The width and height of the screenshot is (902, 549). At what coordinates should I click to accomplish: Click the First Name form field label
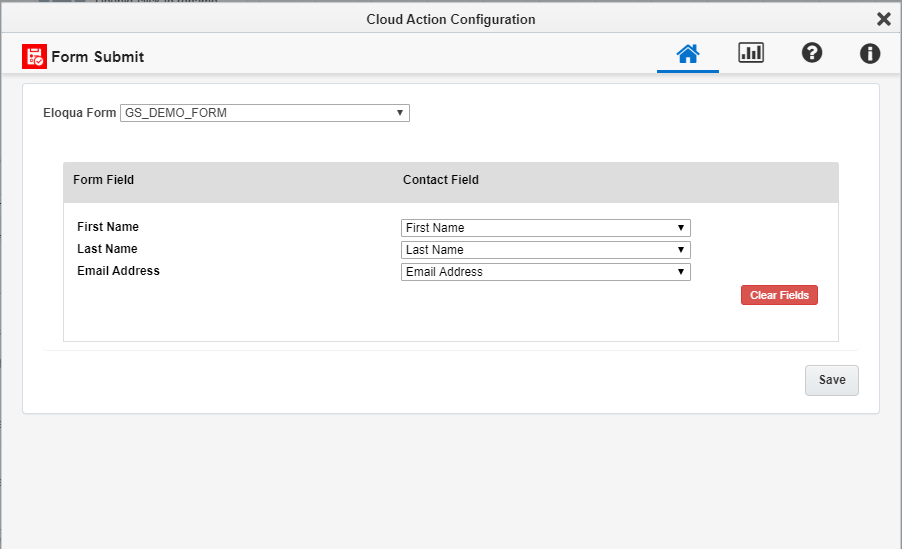tap(108, 227)
